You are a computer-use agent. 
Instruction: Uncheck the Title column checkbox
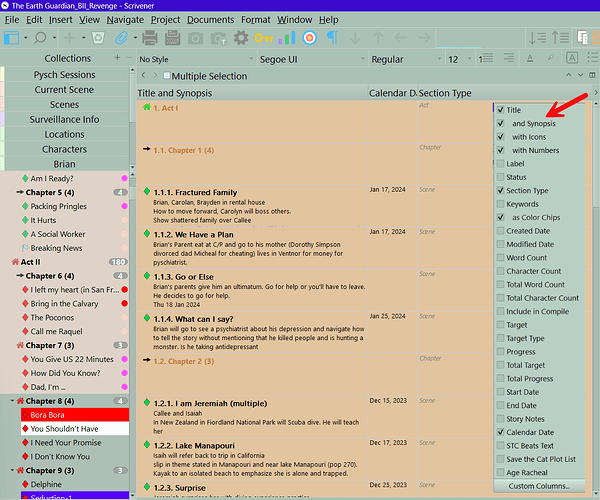click(x=500, y=110)
